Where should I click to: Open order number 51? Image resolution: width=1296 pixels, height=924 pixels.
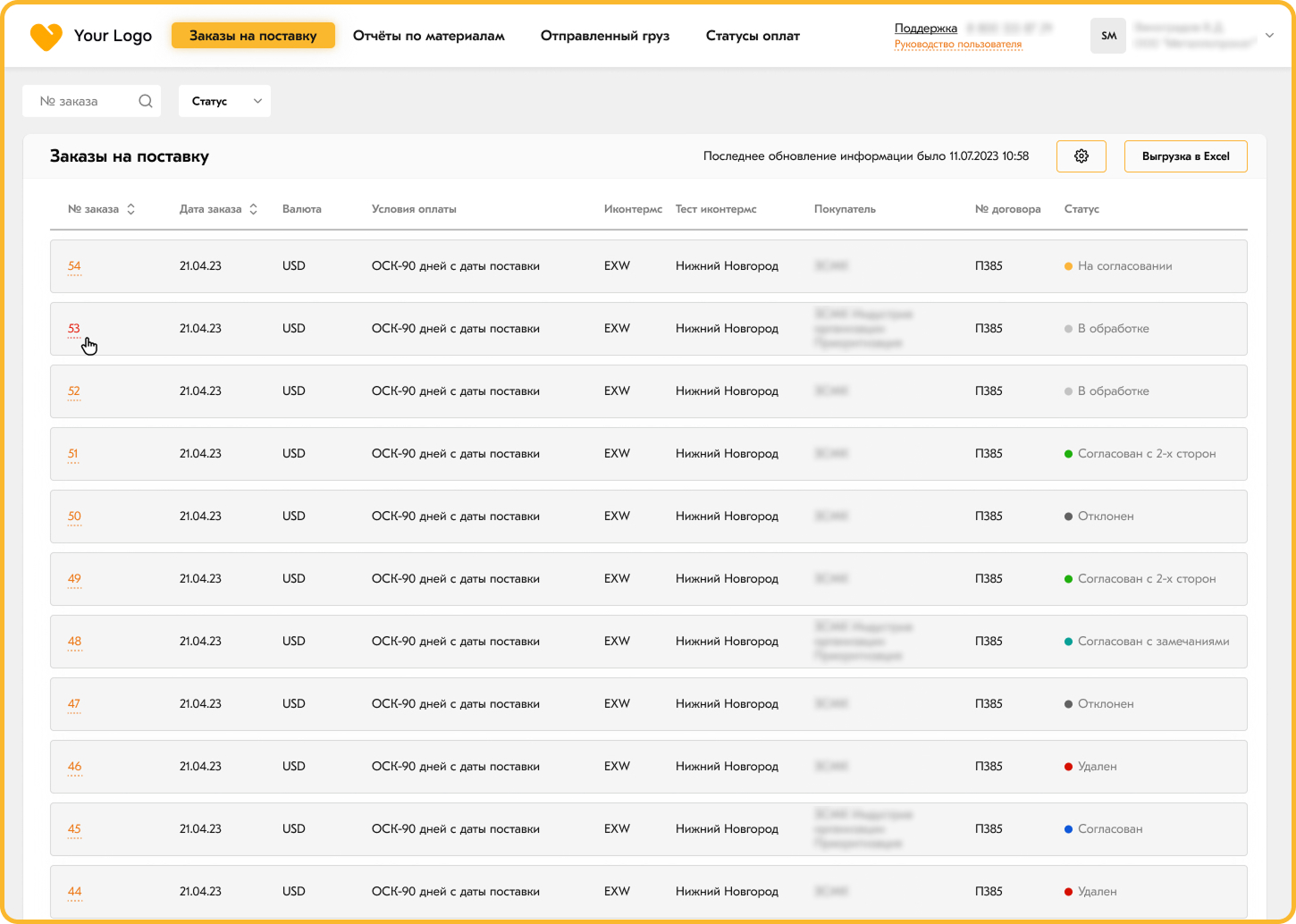pyautogui.click(x=73, y=454)
